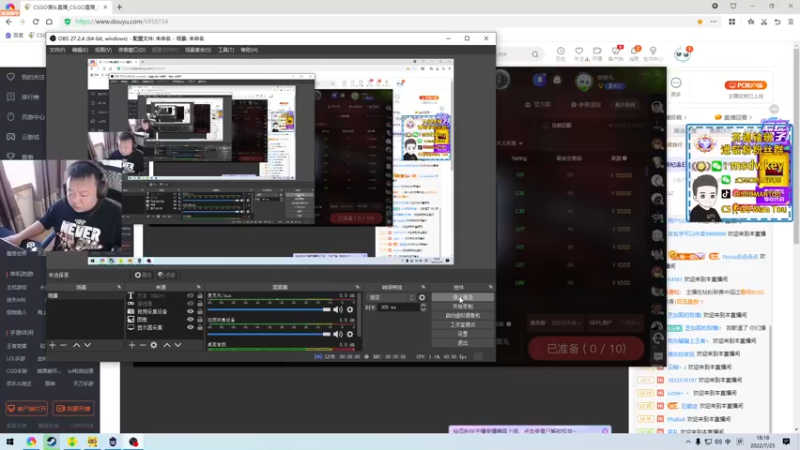Remove the selected scene in OBS scenes panel
Screen dimensions: 800x450
pyautogui.click(x=63, y=345)
